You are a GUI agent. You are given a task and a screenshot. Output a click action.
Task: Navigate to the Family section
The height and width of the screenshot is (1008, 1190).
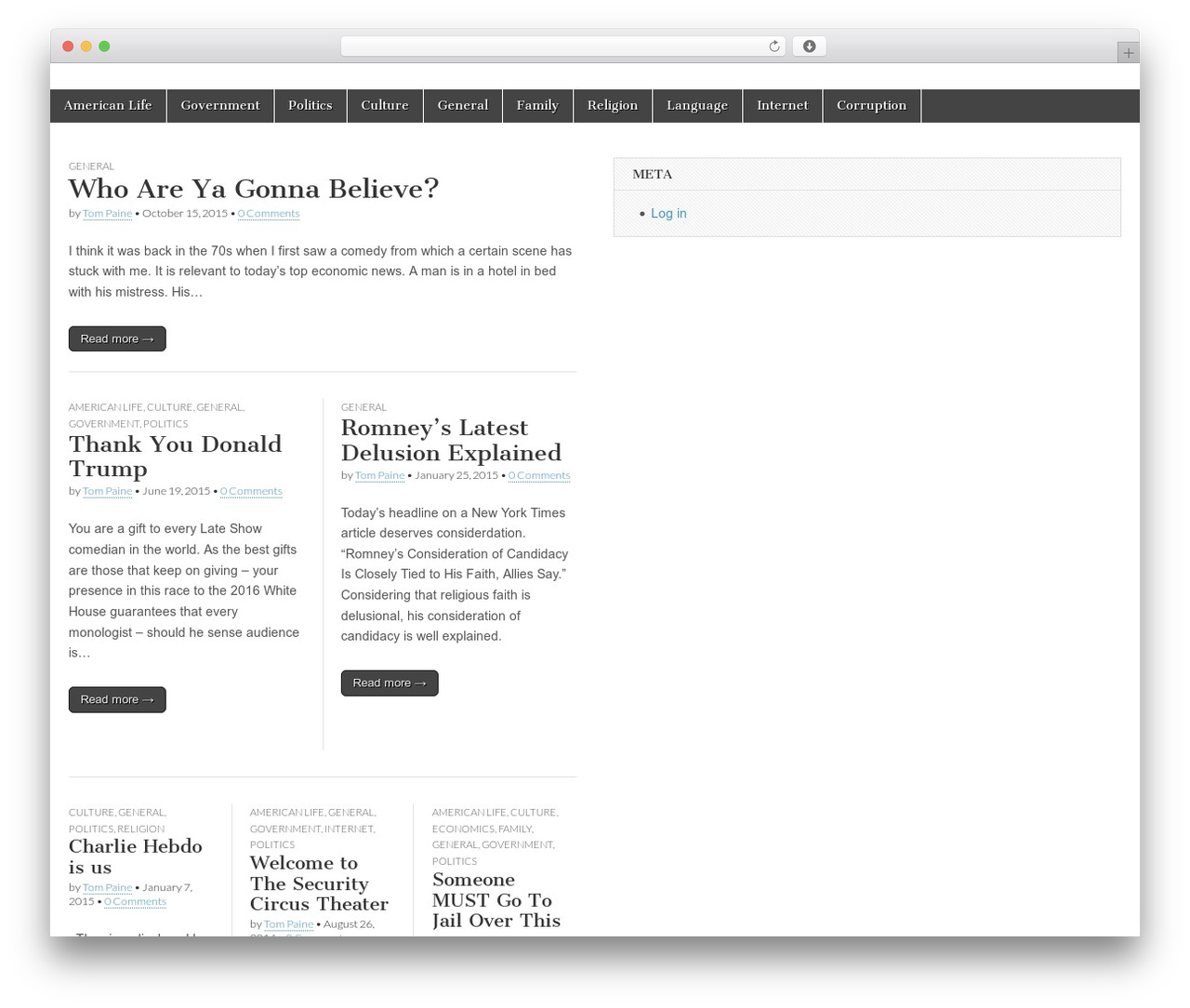click(537, 105)
